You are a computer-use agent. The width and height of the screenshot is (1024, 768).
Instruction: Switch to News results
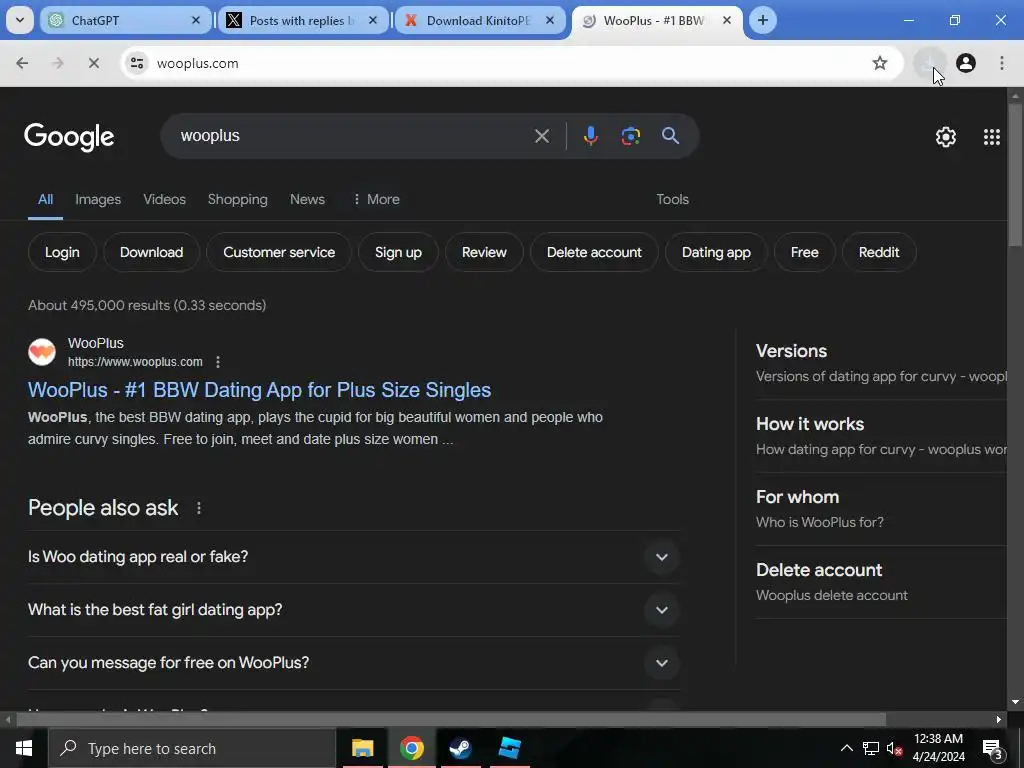pos(307,200)
